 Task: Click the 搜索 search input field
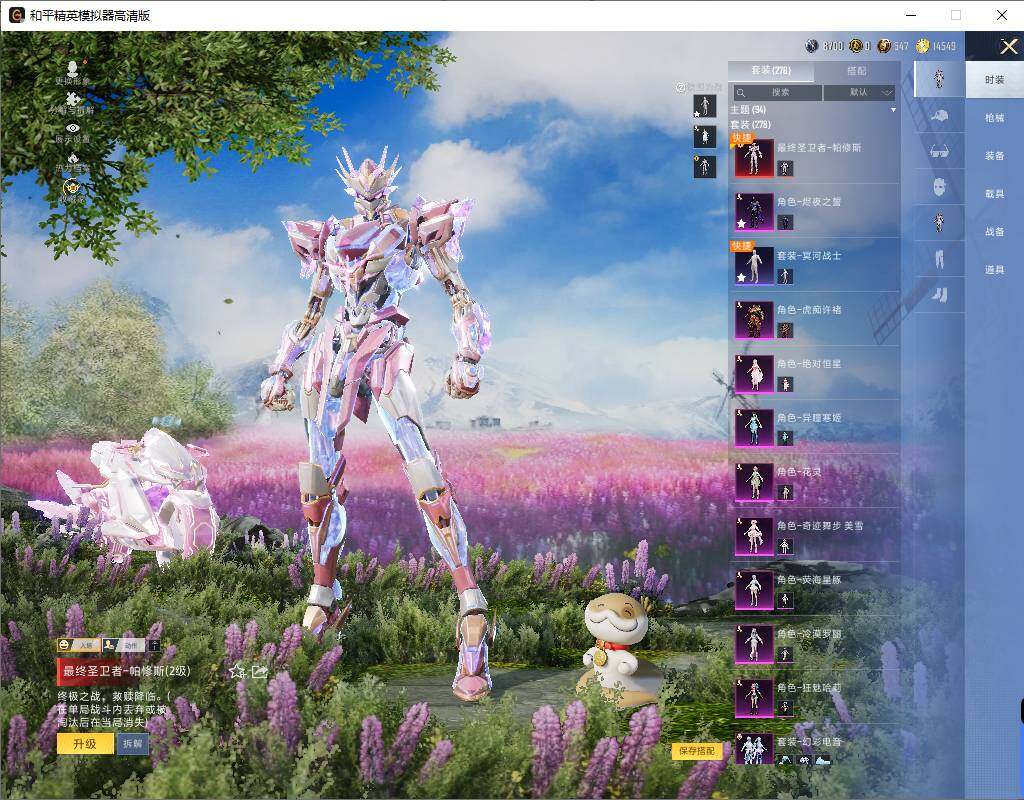[x=777, y=93]
